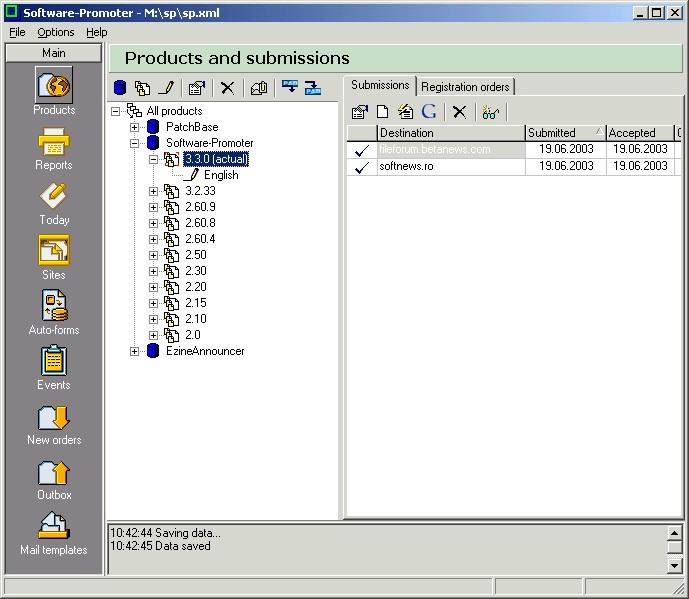
Task: Click the pencil new description toolbar icon
Action: click(x=166, y=88)
